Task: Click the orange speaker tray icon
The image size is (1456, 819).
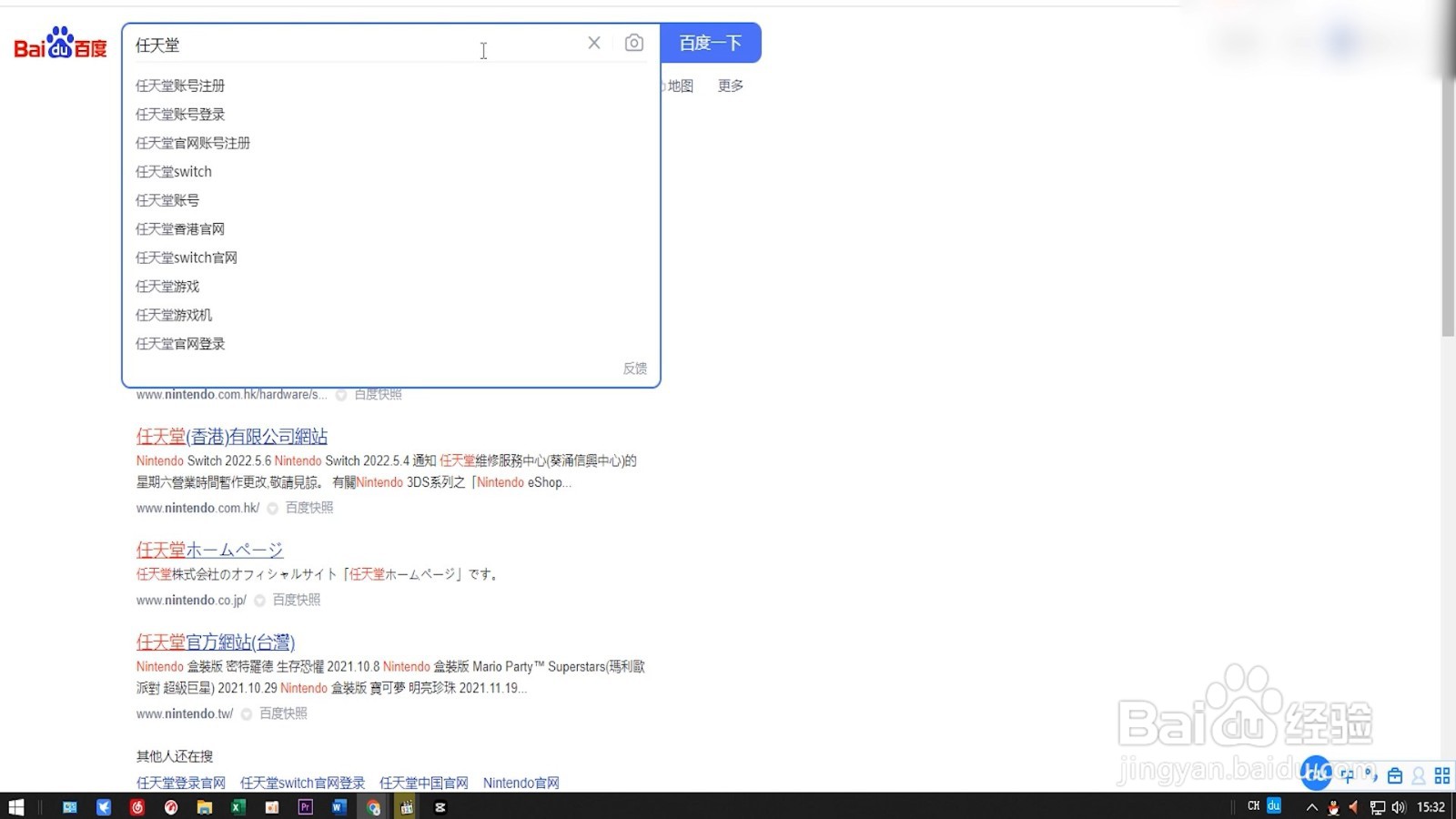Action: [1354, 807]
